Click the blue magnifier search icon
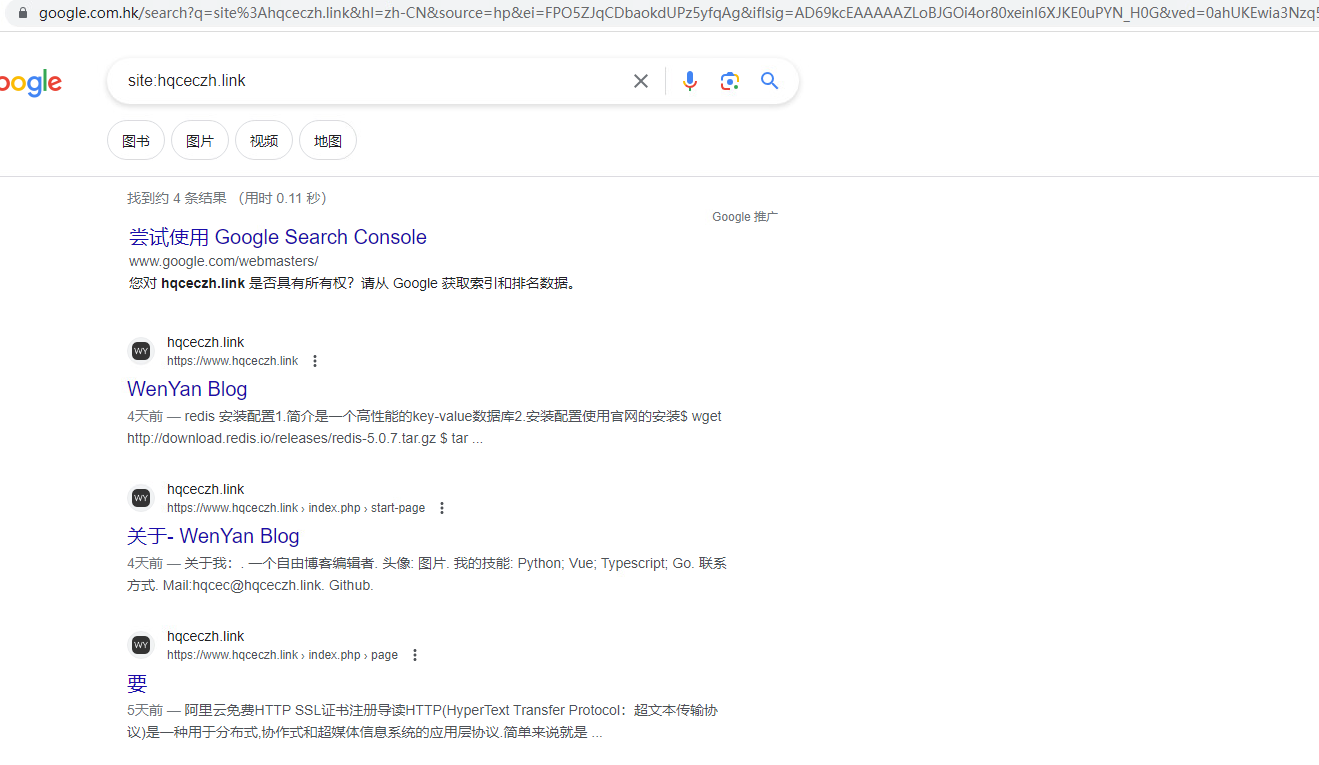This screenshot has width=1319, height=765. (x=769, y=81)
